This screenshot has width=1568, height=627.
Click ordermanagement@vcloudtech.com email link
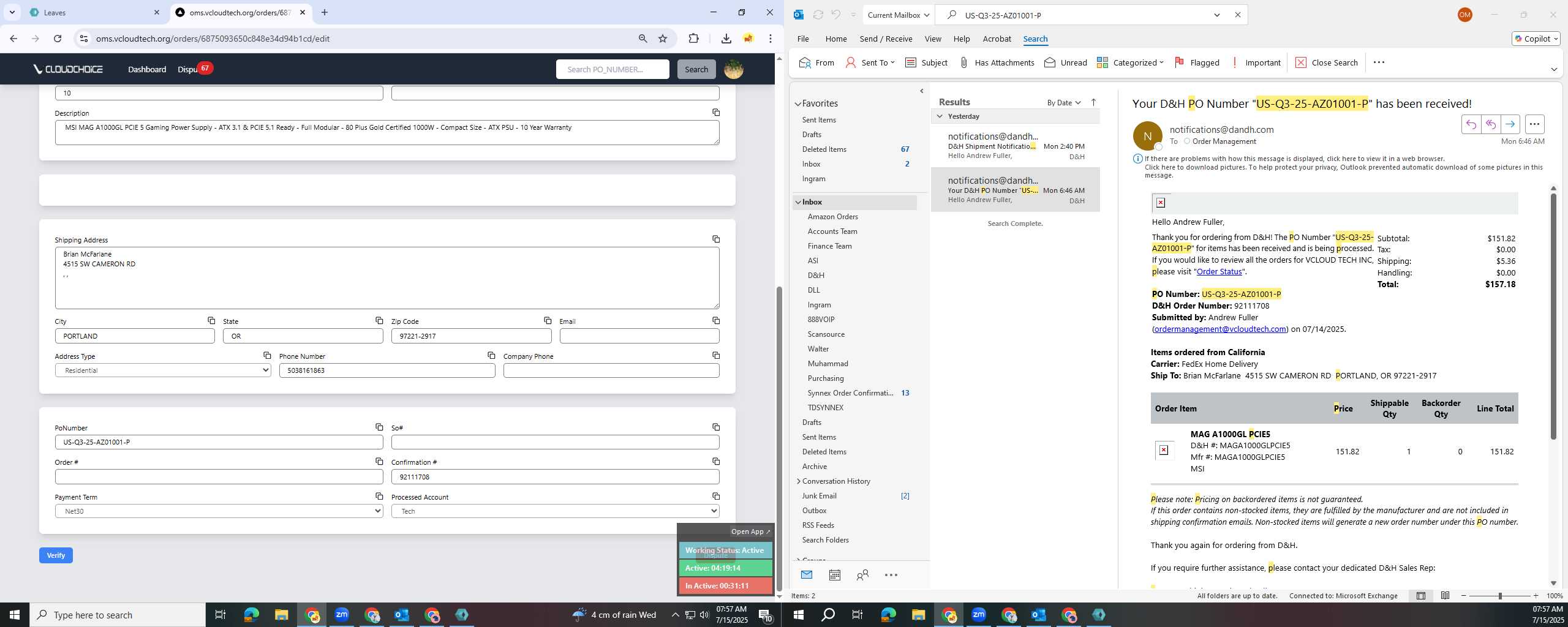pos(1220,329)
